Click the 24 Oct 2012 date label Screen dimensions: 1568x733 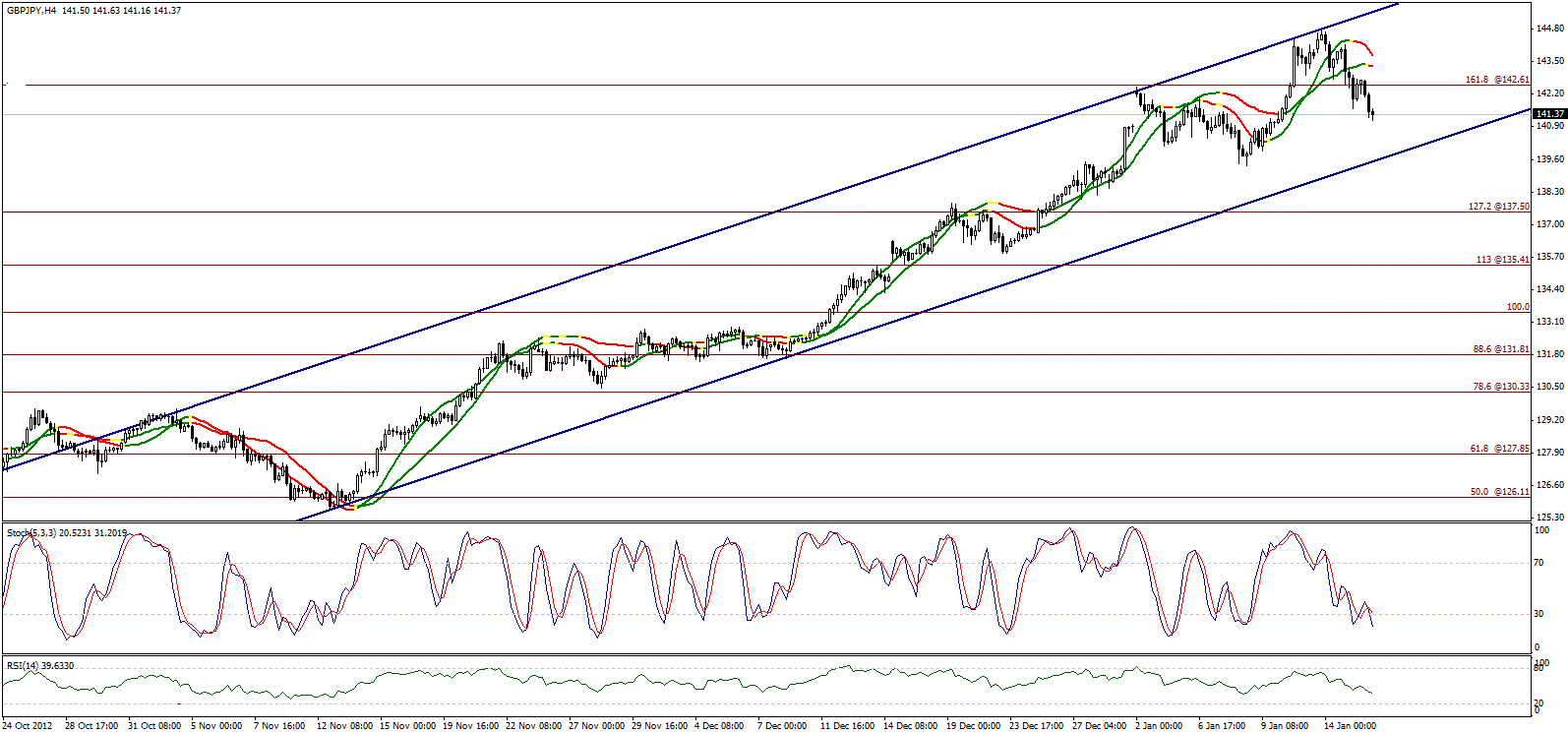point(28,726)
